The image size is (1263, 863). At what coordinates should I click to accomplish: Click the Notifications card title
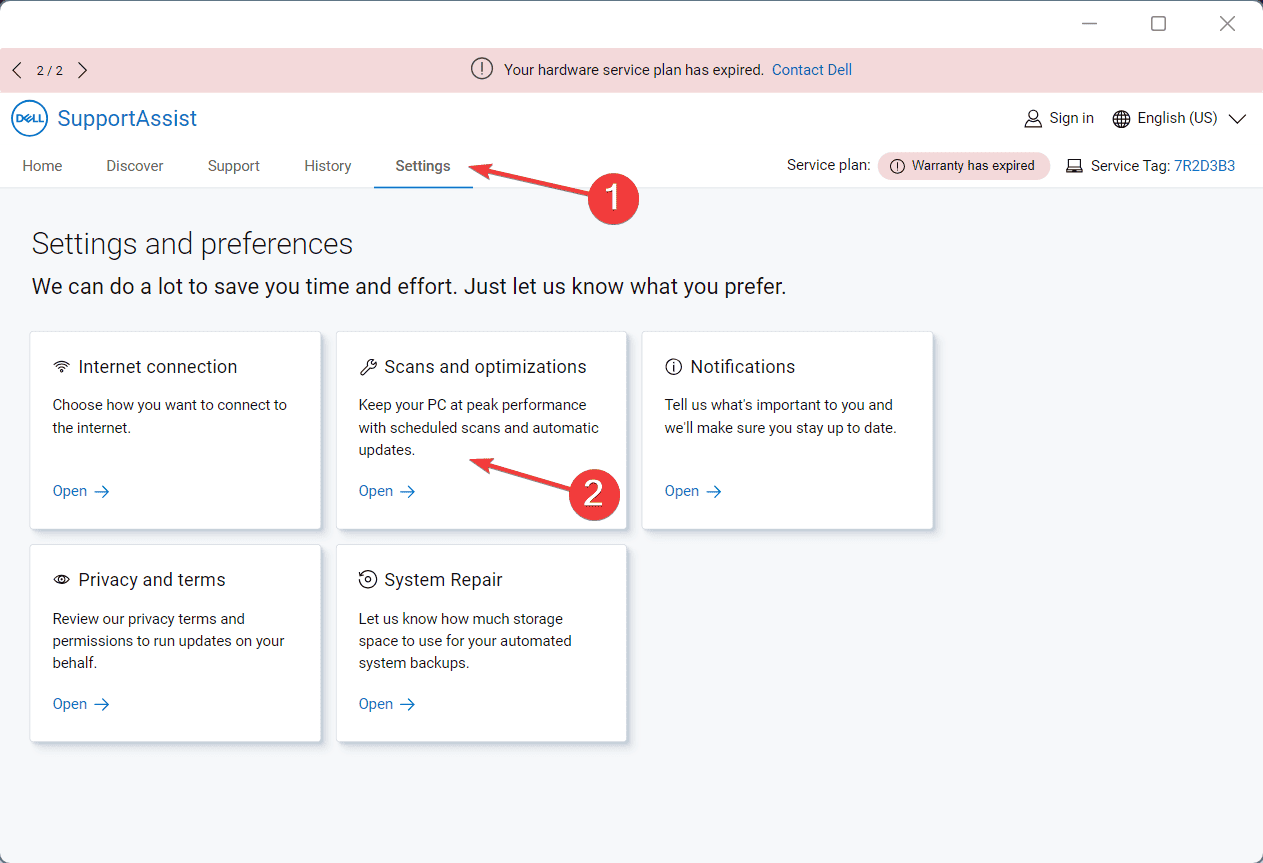click(743, 367)
